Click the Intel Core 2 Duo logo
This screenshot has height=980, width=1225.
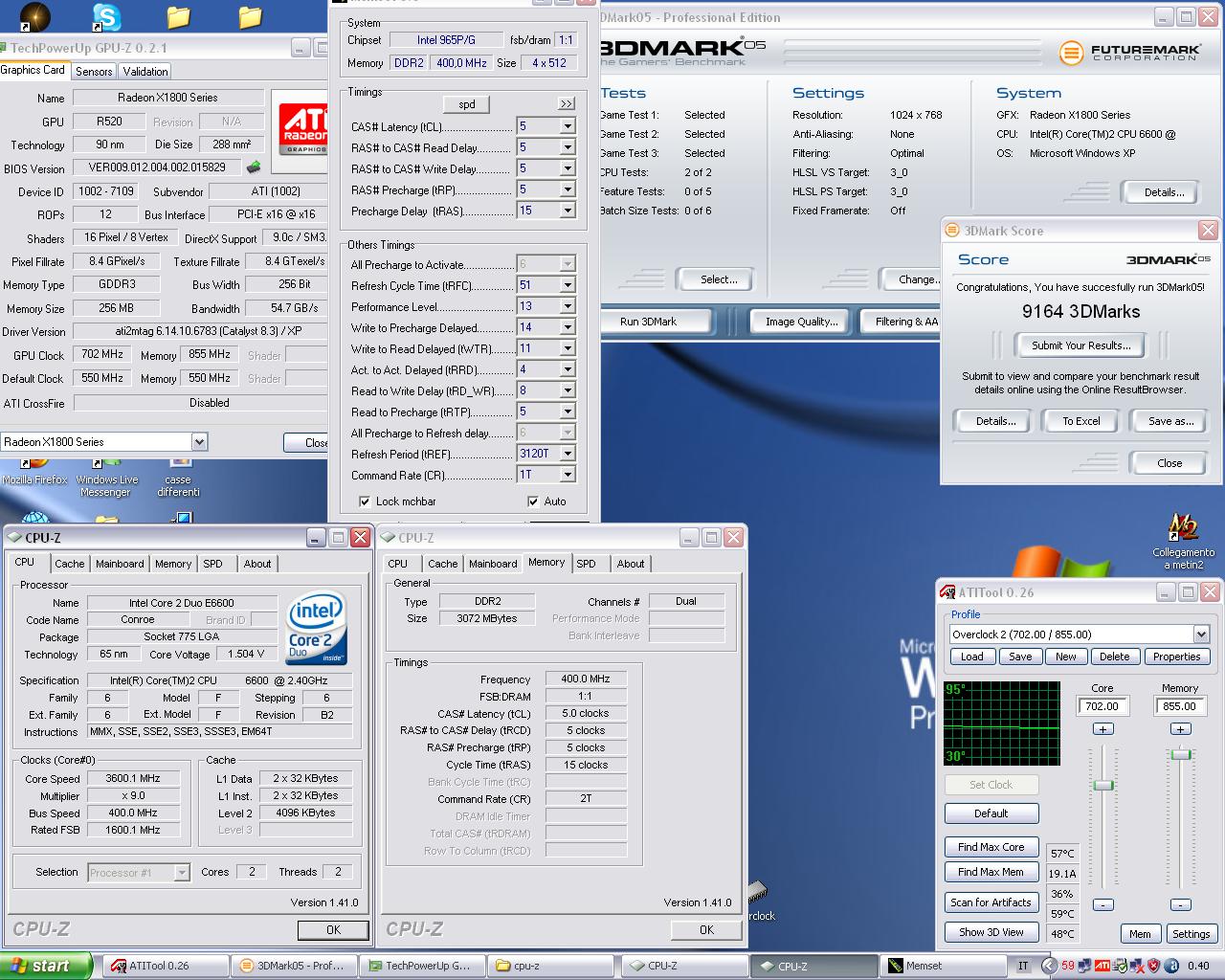click(x=316, y=628)
